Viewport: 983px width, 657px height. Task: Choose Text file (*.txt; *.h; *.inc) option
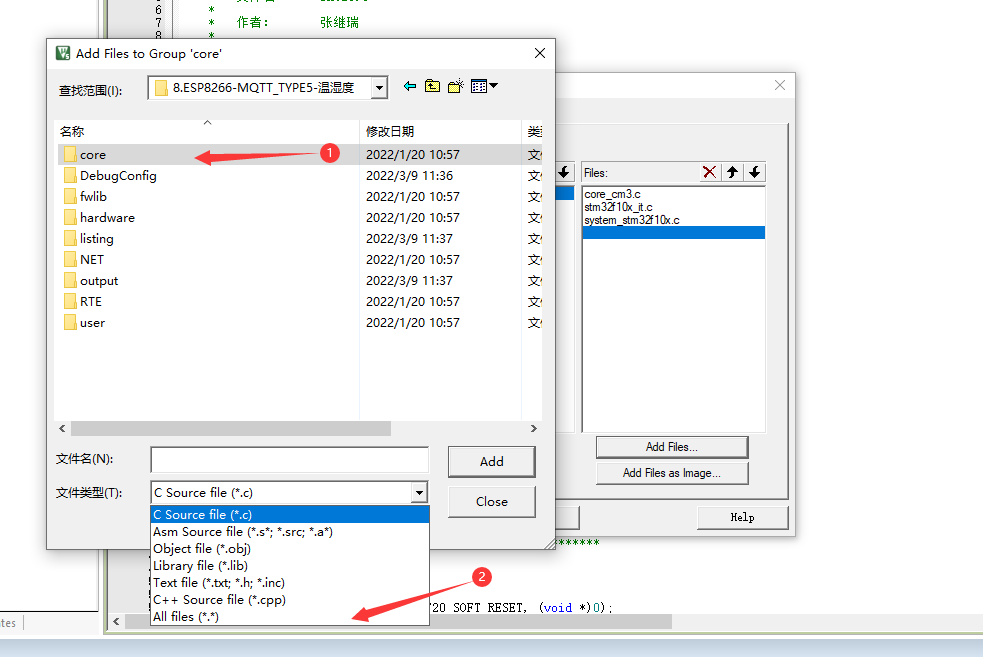[x=290, y=582]
